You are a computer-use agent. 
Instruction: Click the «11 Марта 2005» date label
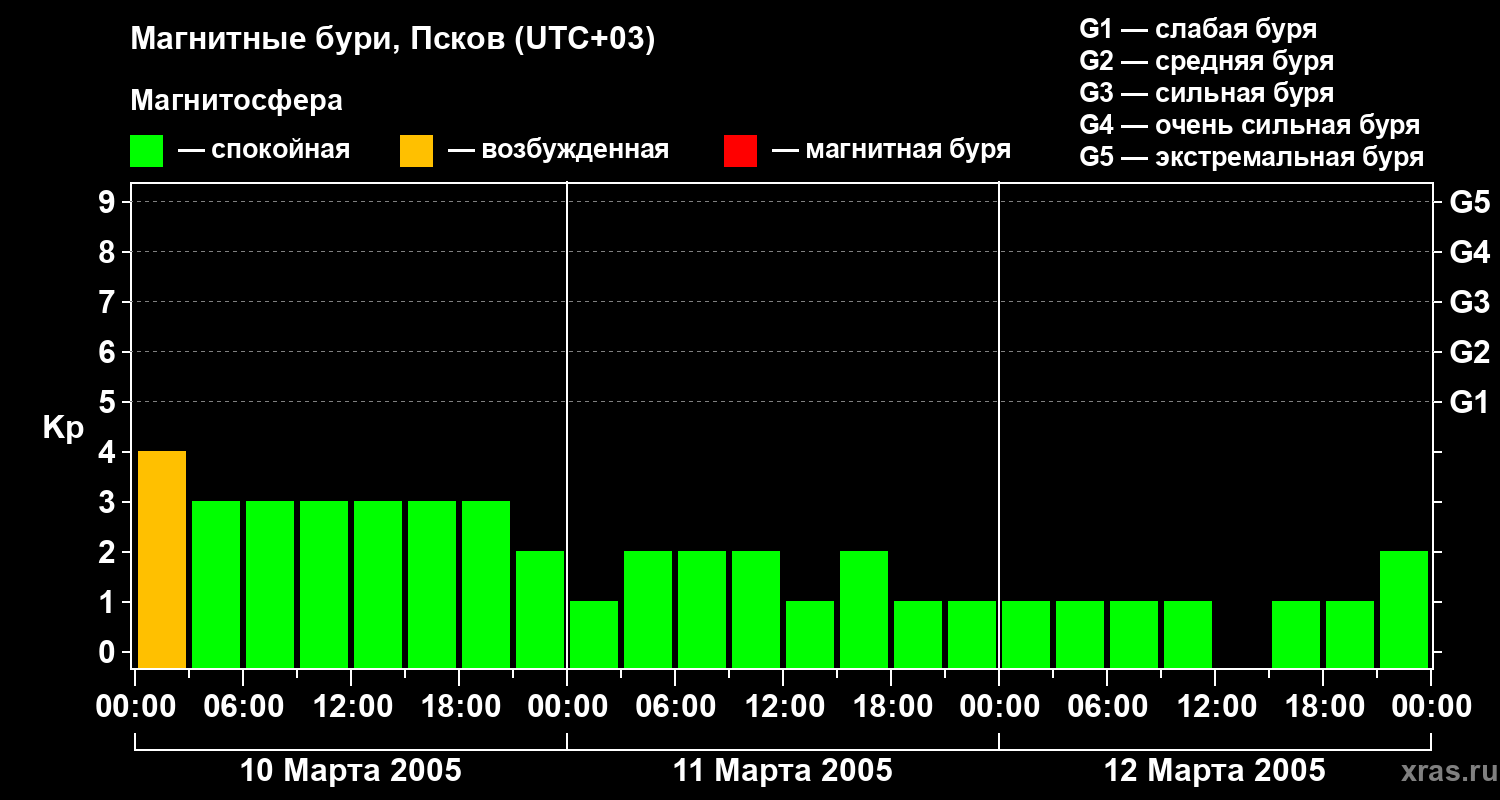(x=782, y=771)
